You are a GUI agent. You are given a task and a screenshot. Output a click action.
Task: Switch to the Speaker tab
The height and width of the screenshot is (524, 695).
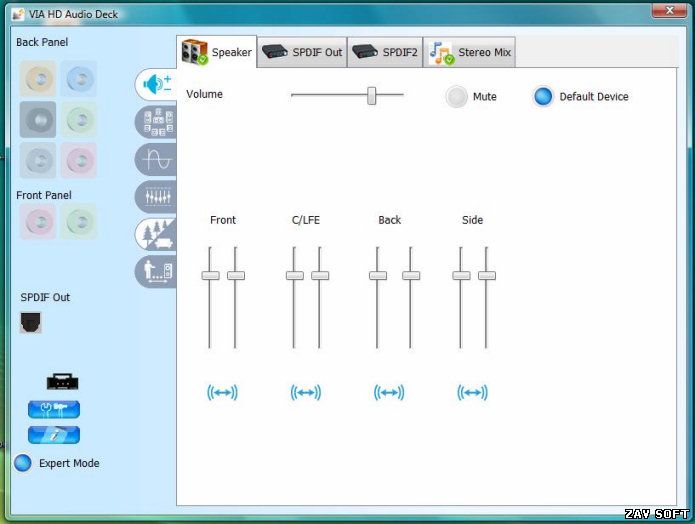click(x=217, y=52)
